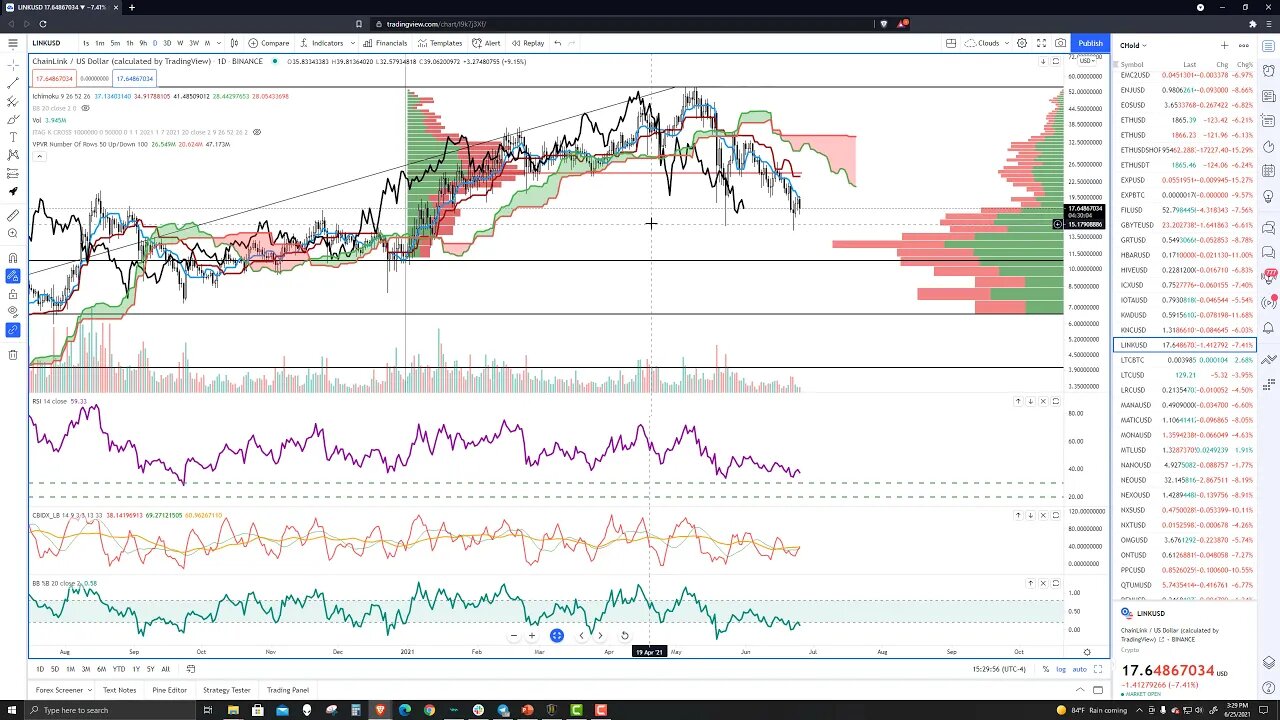Click the Publish button

(x=1090, y=43)
